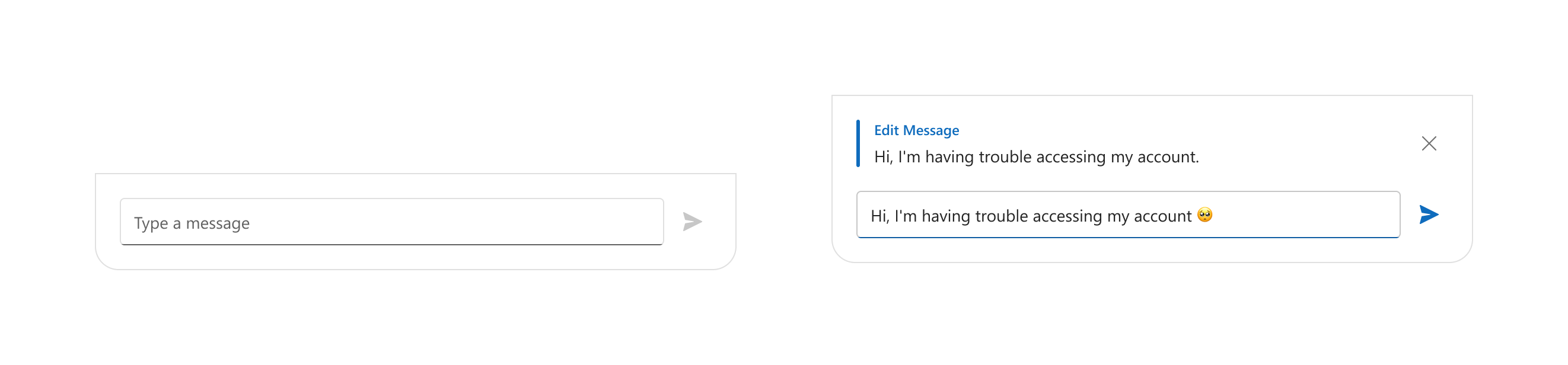Viewport: 1568px width, 365px height.
Task: Click the pleading face emoji in edit box
Action: (1204, 214)
